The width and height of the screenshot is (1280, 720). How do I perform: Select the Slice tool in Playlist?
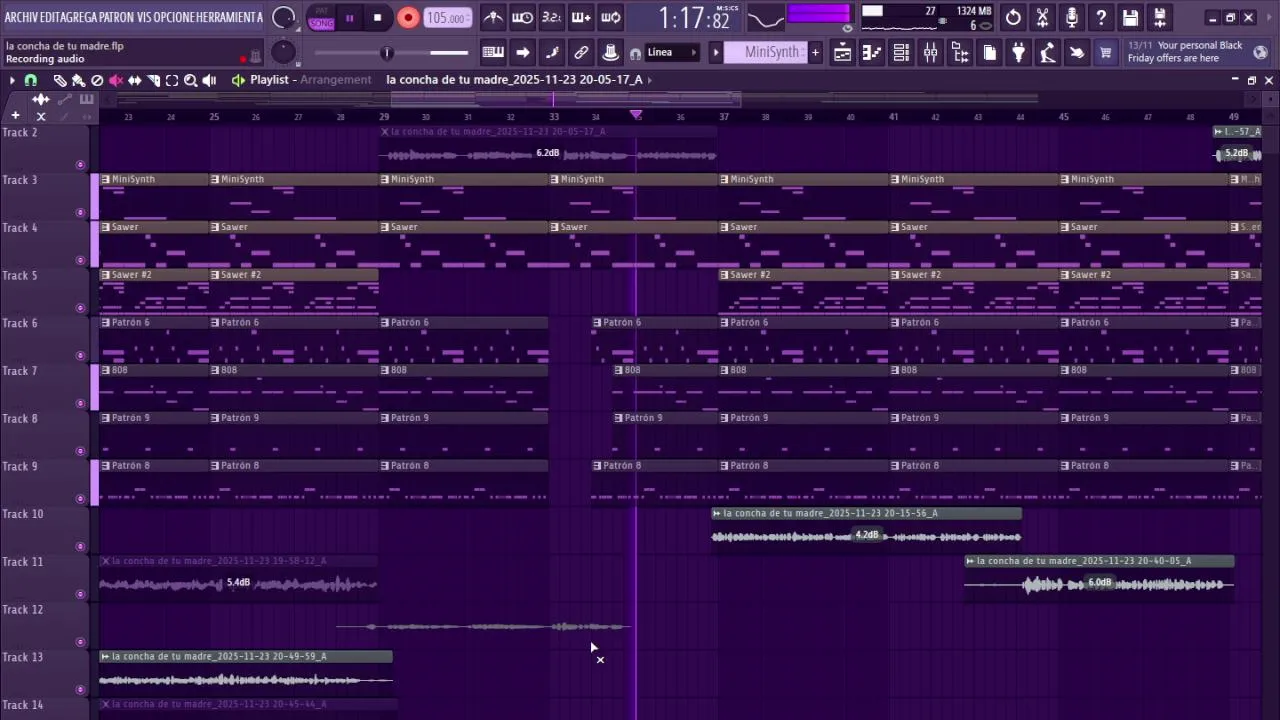click(153, 80)
